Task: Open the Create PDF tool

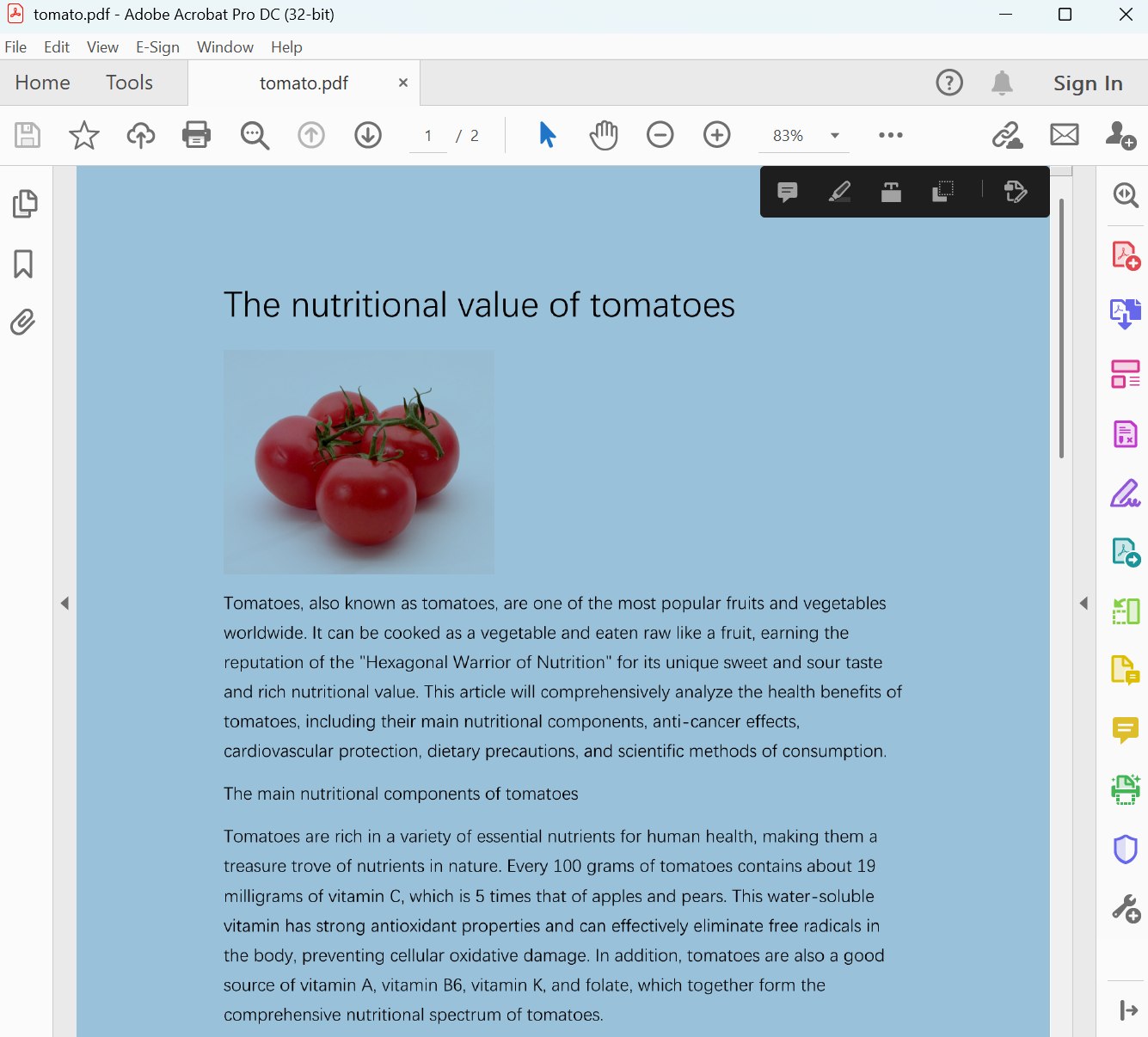Action: point(1125,255)
